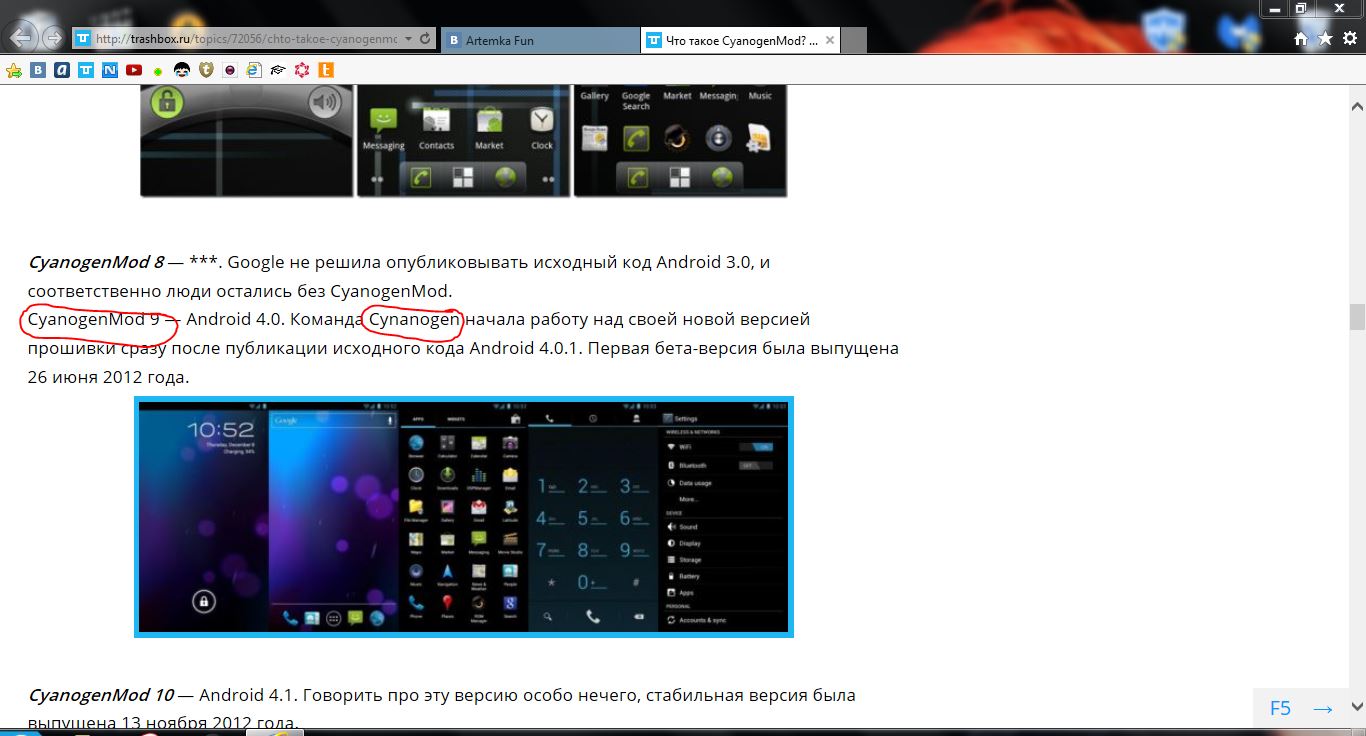The width and height of the screenshot is (1366, 736).
Task: Switch to the Artemka Fun tab
Action: [540, 40]
